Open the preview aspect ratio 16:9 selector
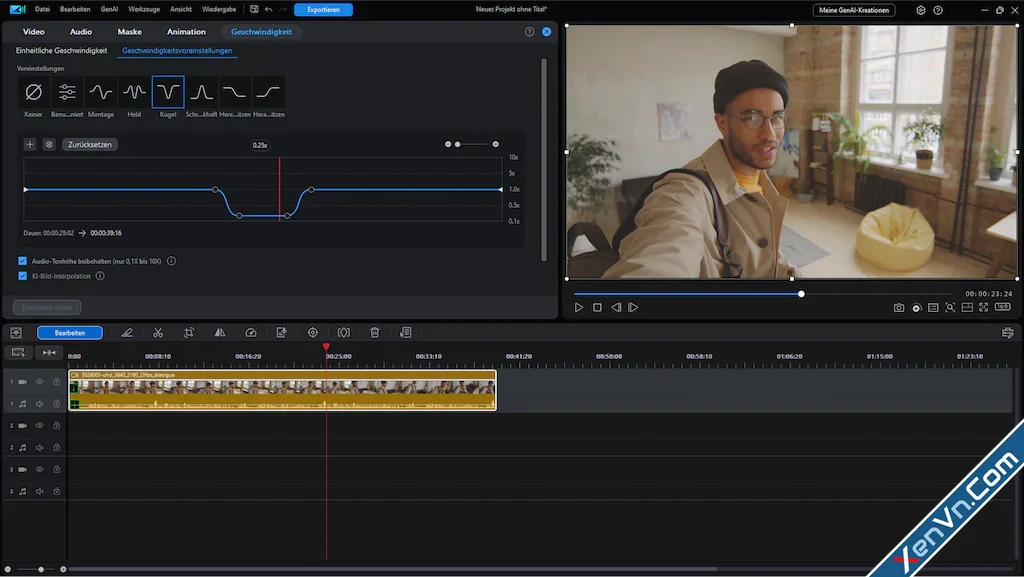Image resolution: width=1024 pixels, height=577 pixels. 1002,308
